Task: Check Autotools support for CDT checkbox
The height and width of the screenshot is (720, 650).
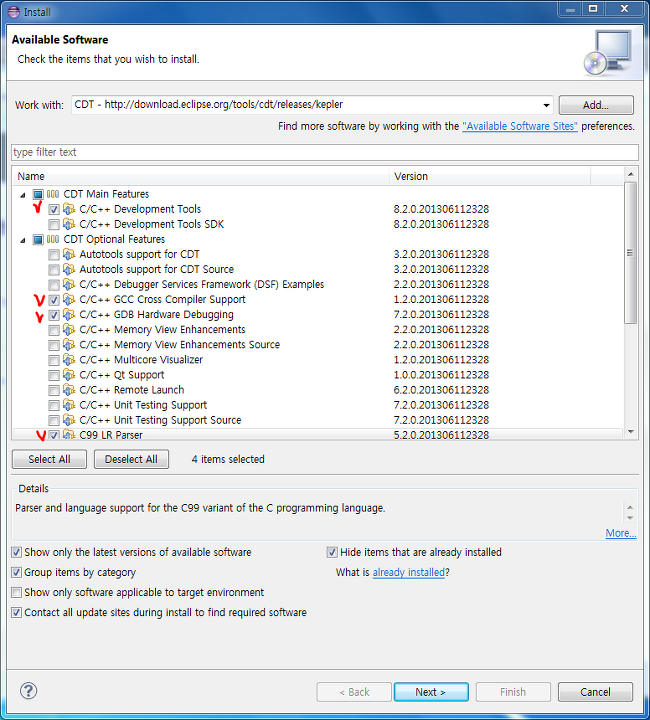Action: pyautogui.click(x=54, y=254)
